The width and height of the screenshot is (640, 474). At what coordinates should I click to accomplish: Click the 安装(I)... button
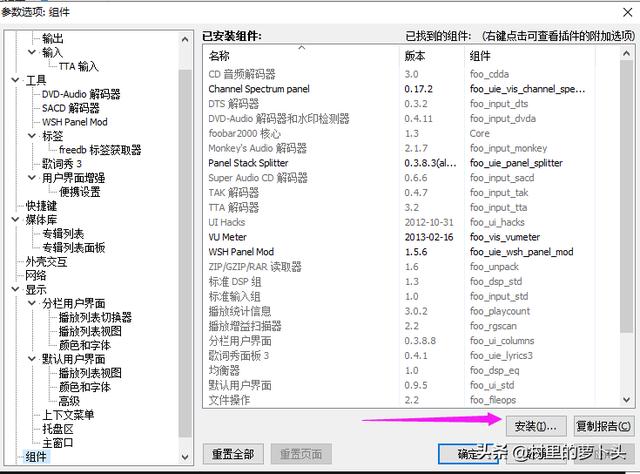(x=536, y=427)
